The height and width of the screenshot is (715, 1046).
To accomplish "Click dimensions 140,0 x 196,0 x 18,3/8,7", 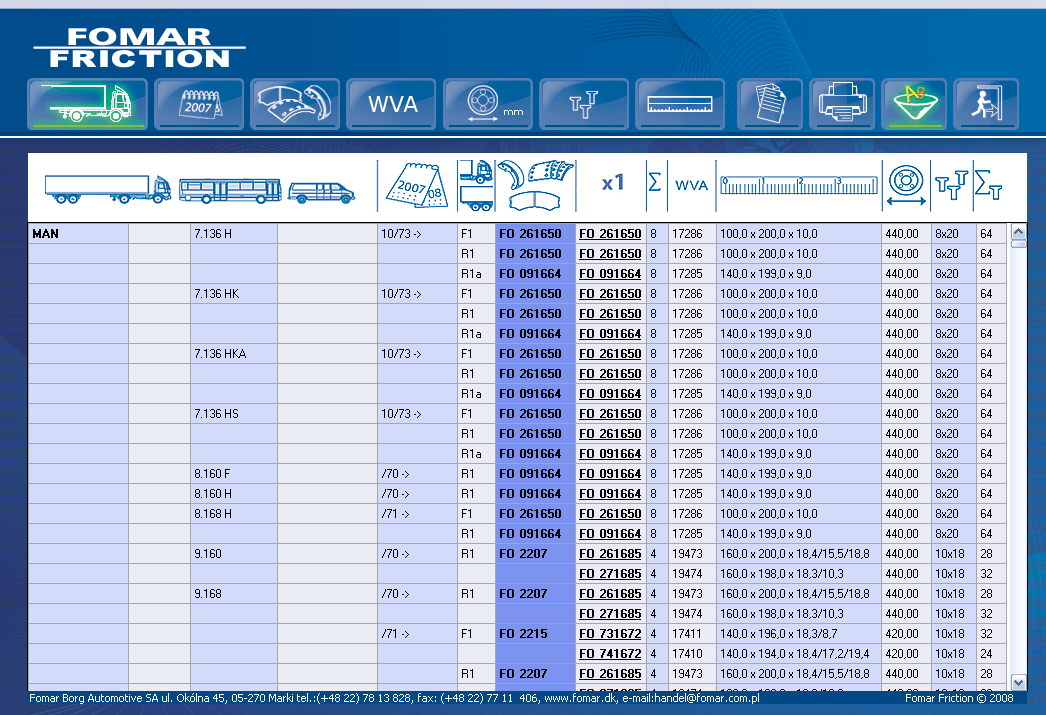I will click(799, 634).
